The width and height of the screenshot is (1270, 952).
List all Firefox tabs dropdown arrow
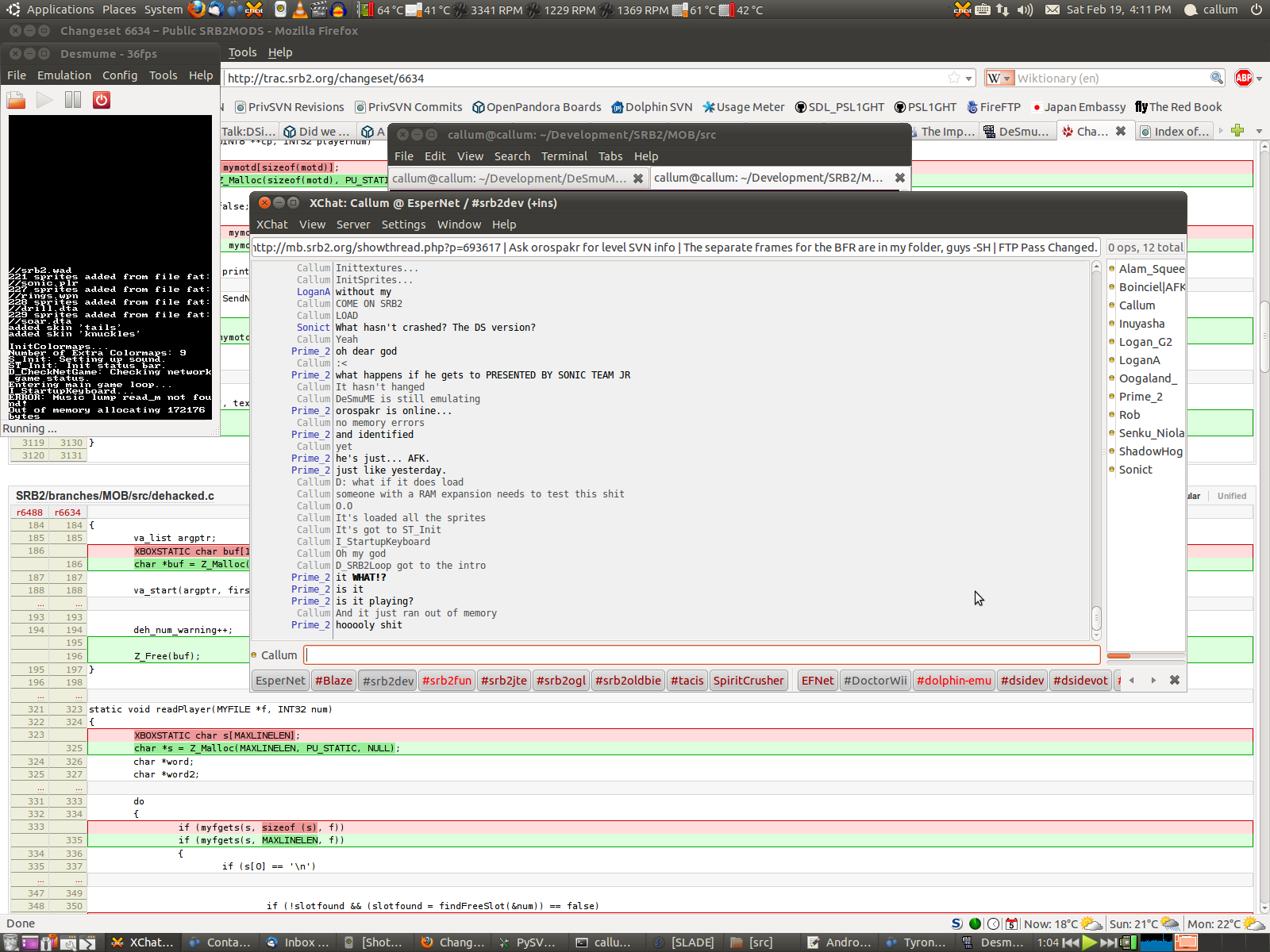coord(1259,131)
